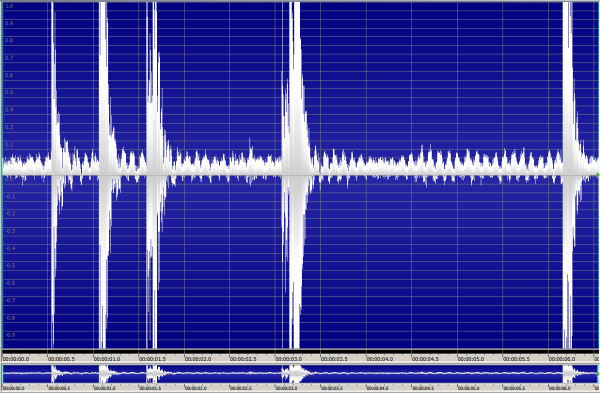Click 00:00:04.0 on the lower overview ruler
600x393 pixels.
click(378, 388)
